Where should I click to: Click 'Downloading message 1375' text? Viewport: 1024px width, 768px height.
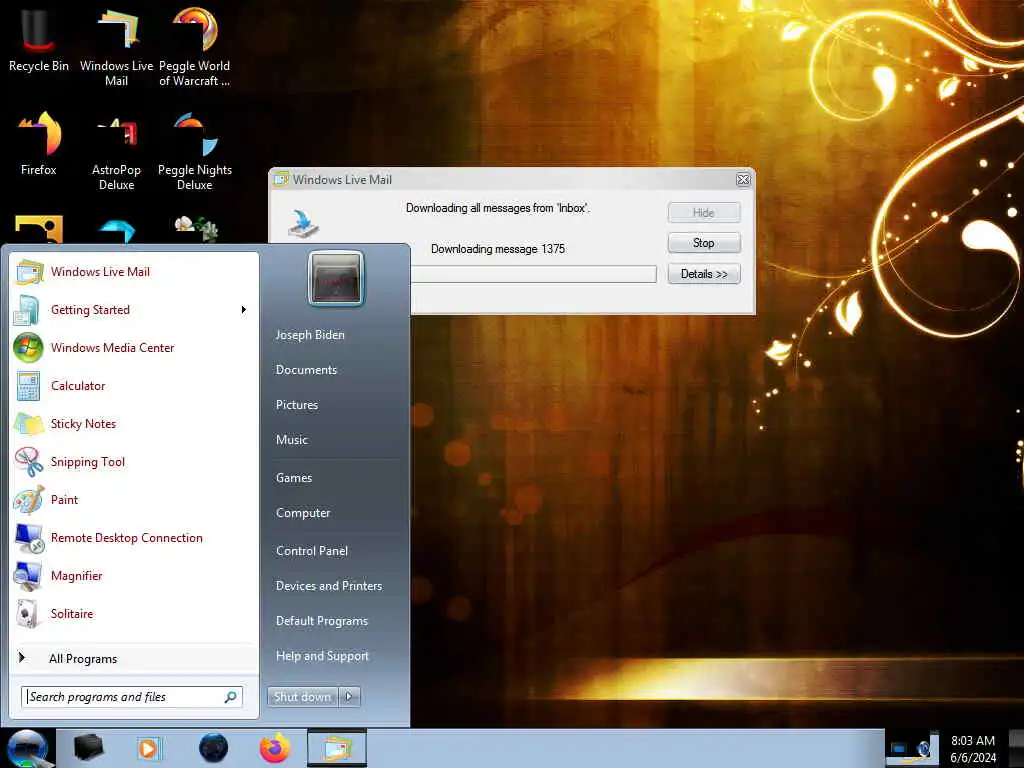coord(498,249)
